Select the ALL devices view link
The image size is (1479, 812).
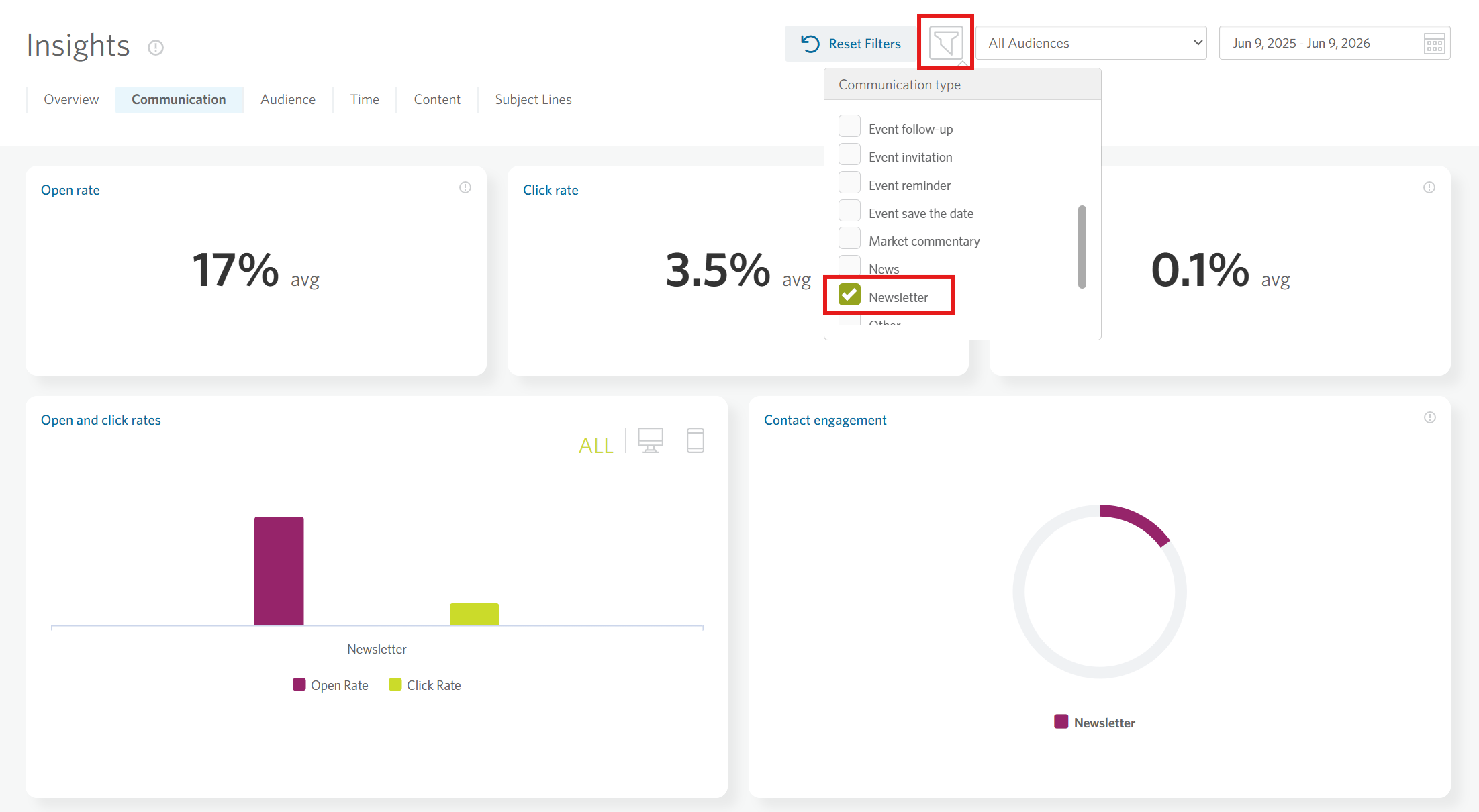[596, 445]
